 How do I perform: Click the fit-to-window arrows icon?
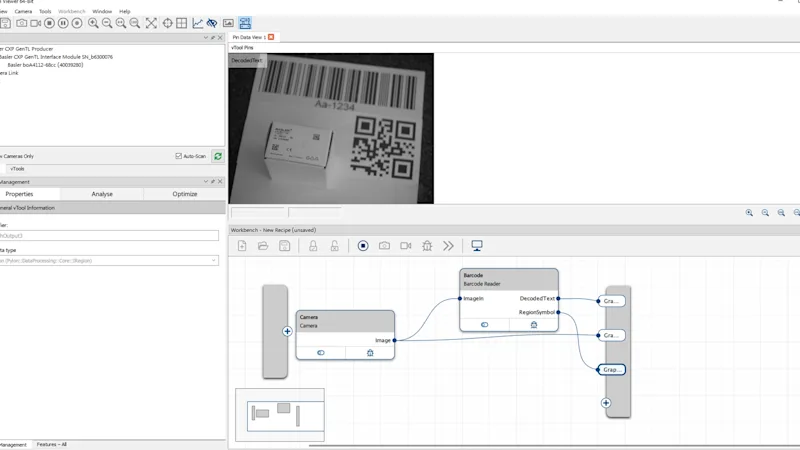pos(151,23)
